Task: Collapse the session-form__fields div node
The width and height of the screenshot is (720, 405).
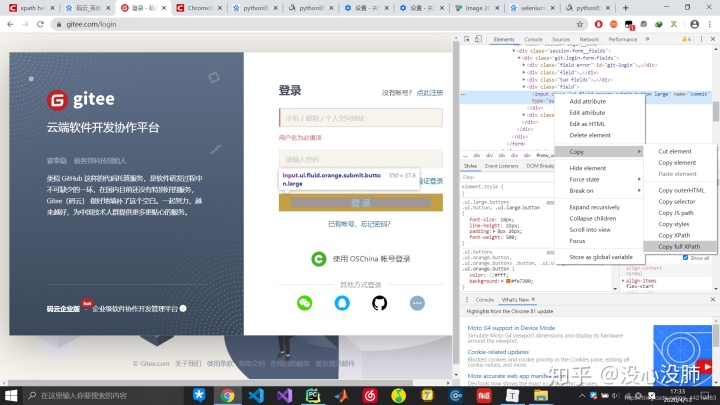Action: 514,51
